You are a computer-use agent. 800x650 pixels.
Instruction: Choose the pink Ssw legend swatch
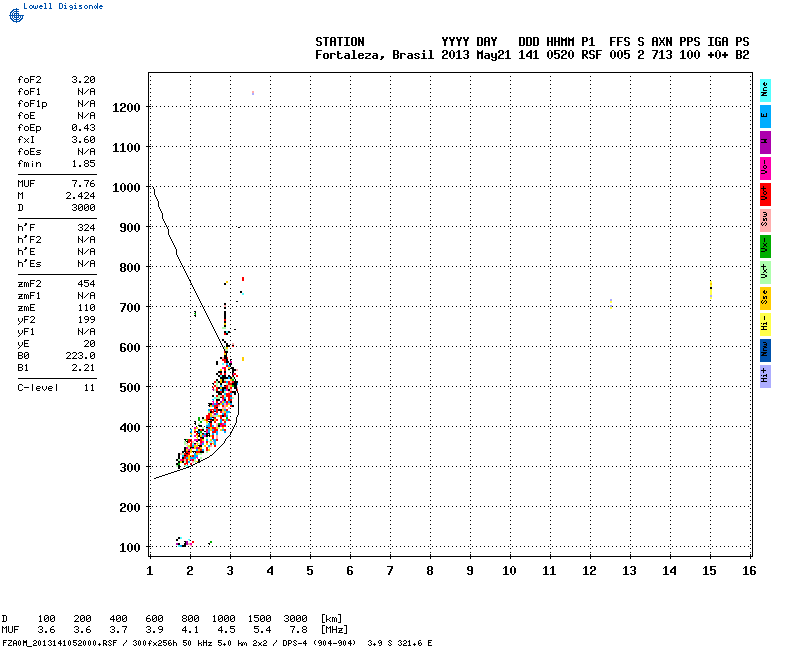point(765,220)
